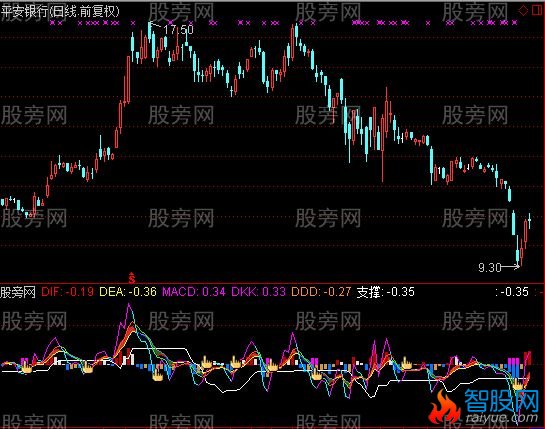The width and height of the screenshot is (545, 429).
Task: Click the 平安银行(日线,前复权) chart title
Action: click(x=60, y=11)
